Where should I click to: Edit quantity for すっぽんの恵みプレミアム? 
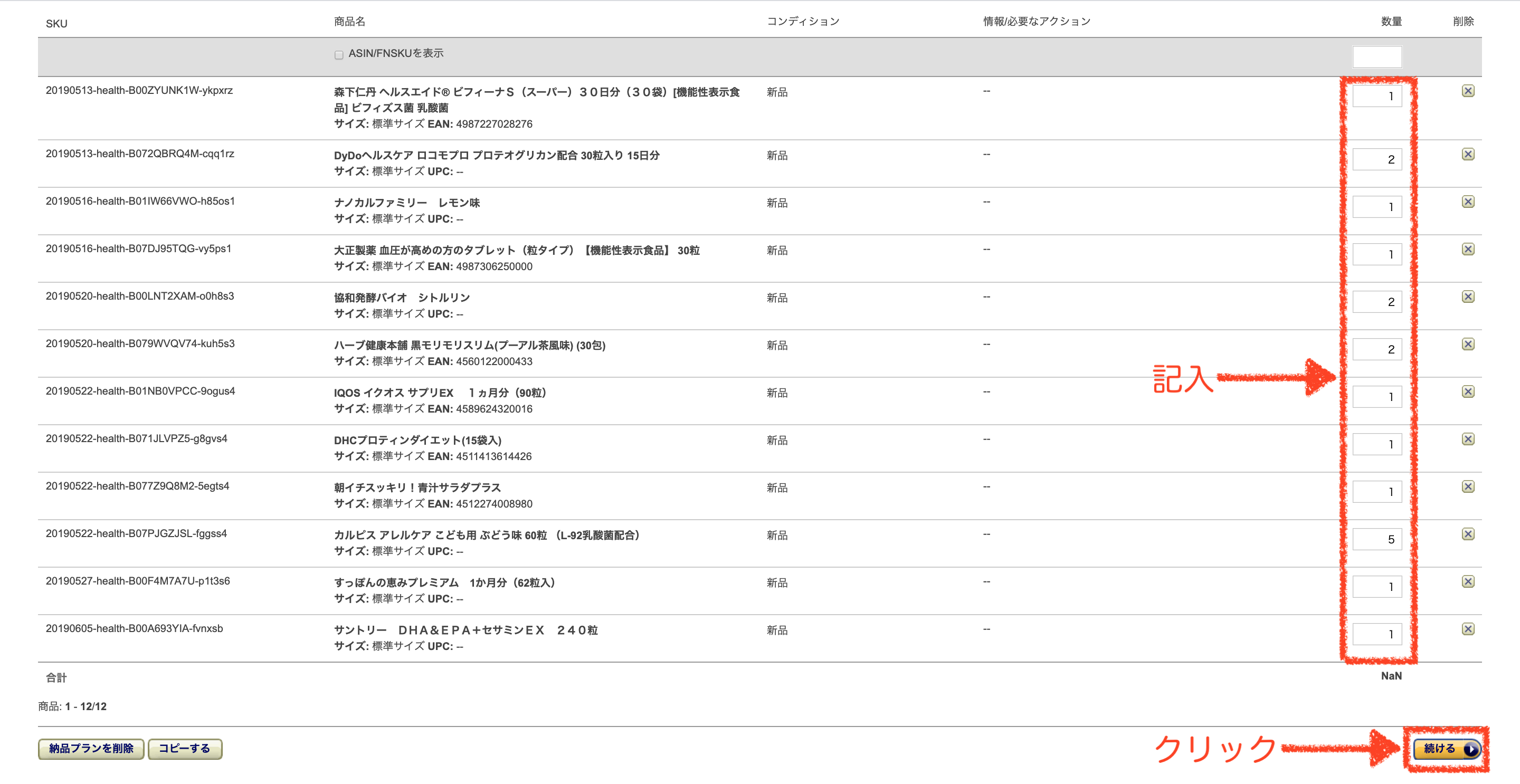coord(1376,587)
